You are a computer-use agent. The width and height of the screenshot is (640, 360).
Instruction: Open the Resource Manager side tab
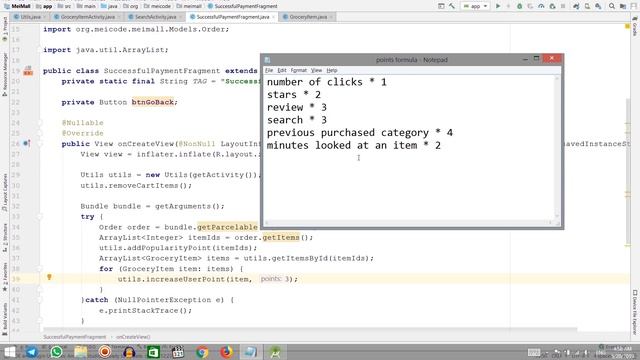(x=4, y=74)
